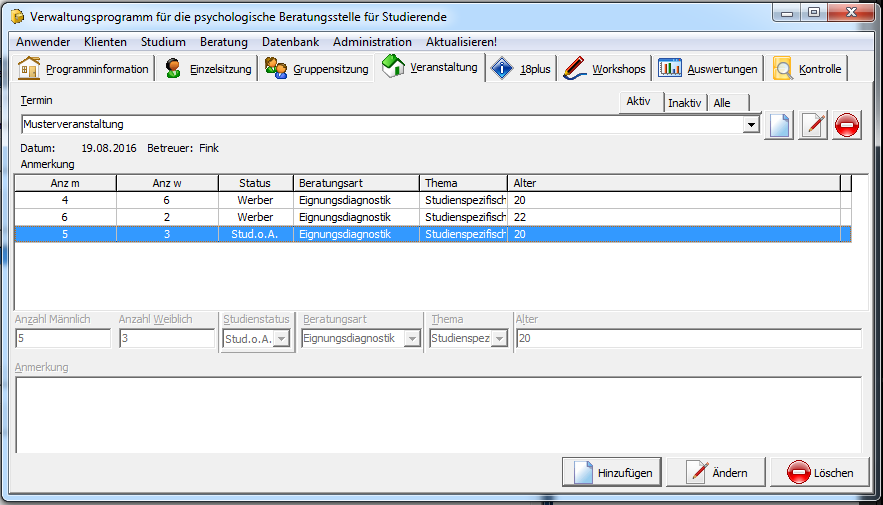Switch to Einzelsitzung tab
Viewport: 883px width, 505px height.
tap(208, 69)
